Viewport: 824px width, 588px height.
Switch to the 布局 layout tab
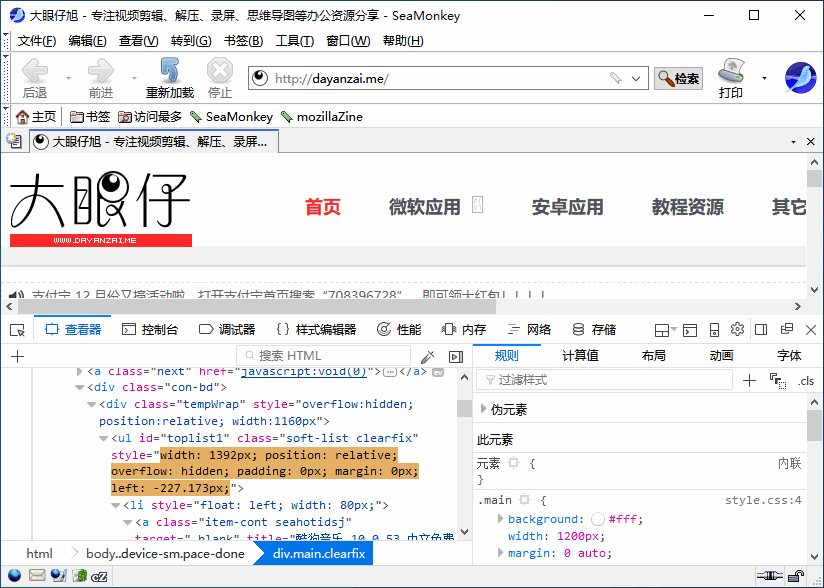[x=654, y=356]
